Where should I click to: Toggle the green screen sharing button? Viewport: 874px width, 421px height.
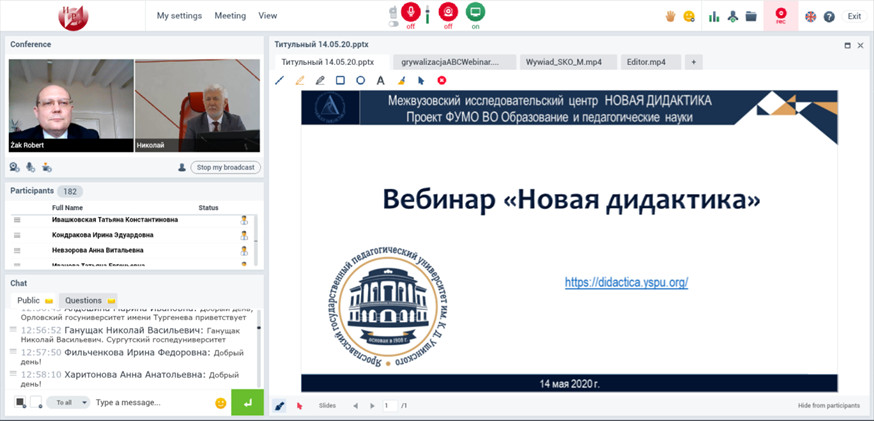coord(475,11)
